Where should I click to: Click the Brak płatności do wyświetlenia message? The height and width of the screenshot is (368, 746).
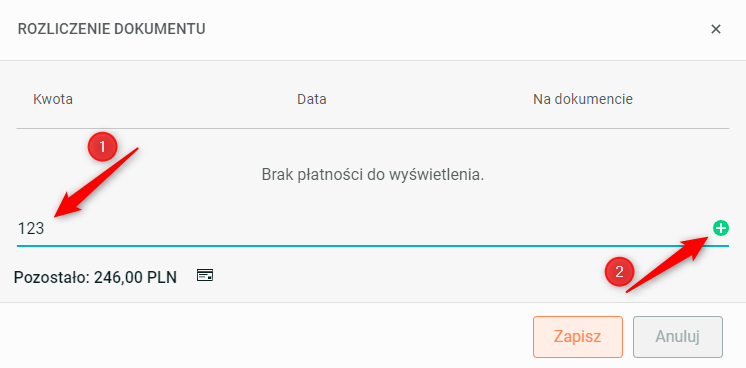[x=373, y=175]
